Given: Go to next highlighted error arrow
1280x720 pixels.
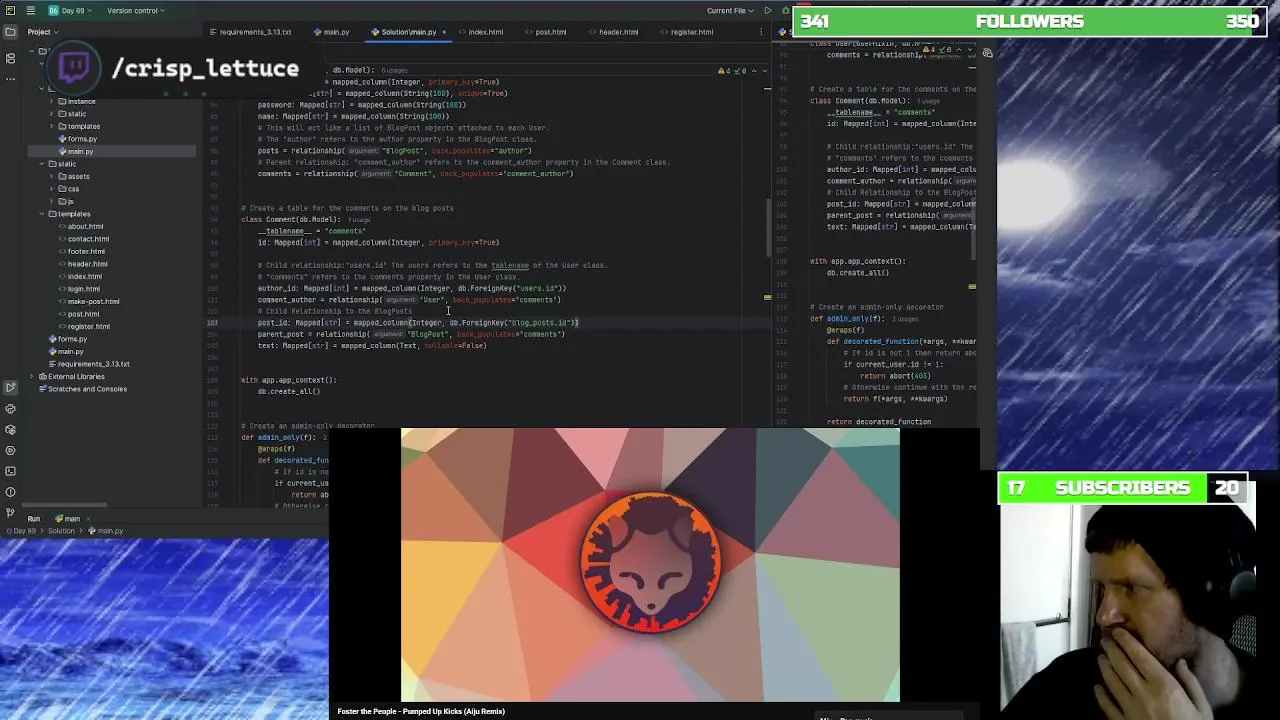Looking at the screenshot, I should point(764,71).
